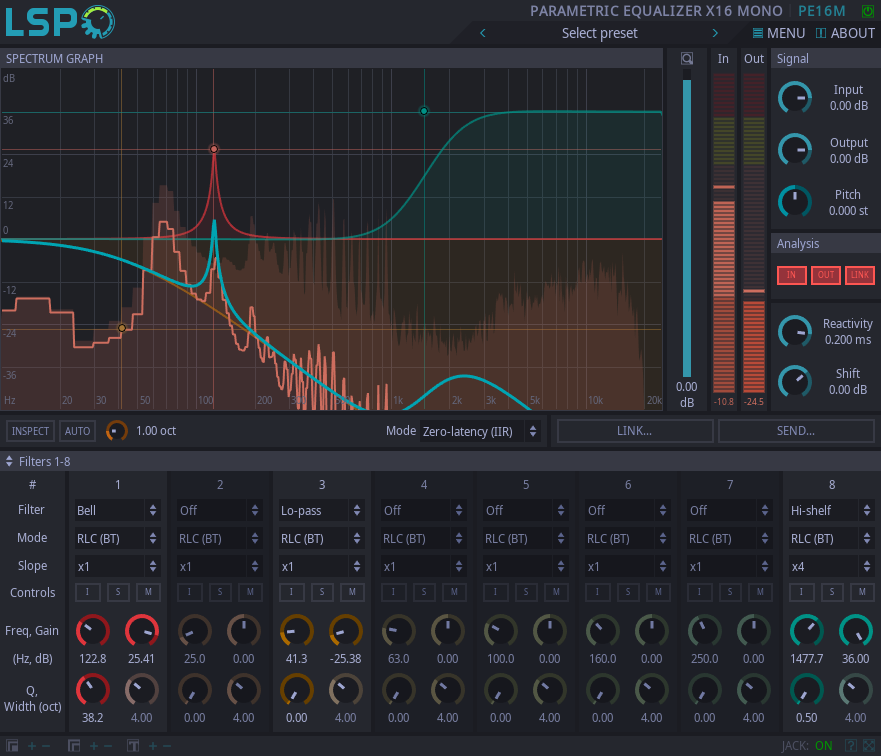
Task: Open the ABOUT item
Action: (845, 33)
